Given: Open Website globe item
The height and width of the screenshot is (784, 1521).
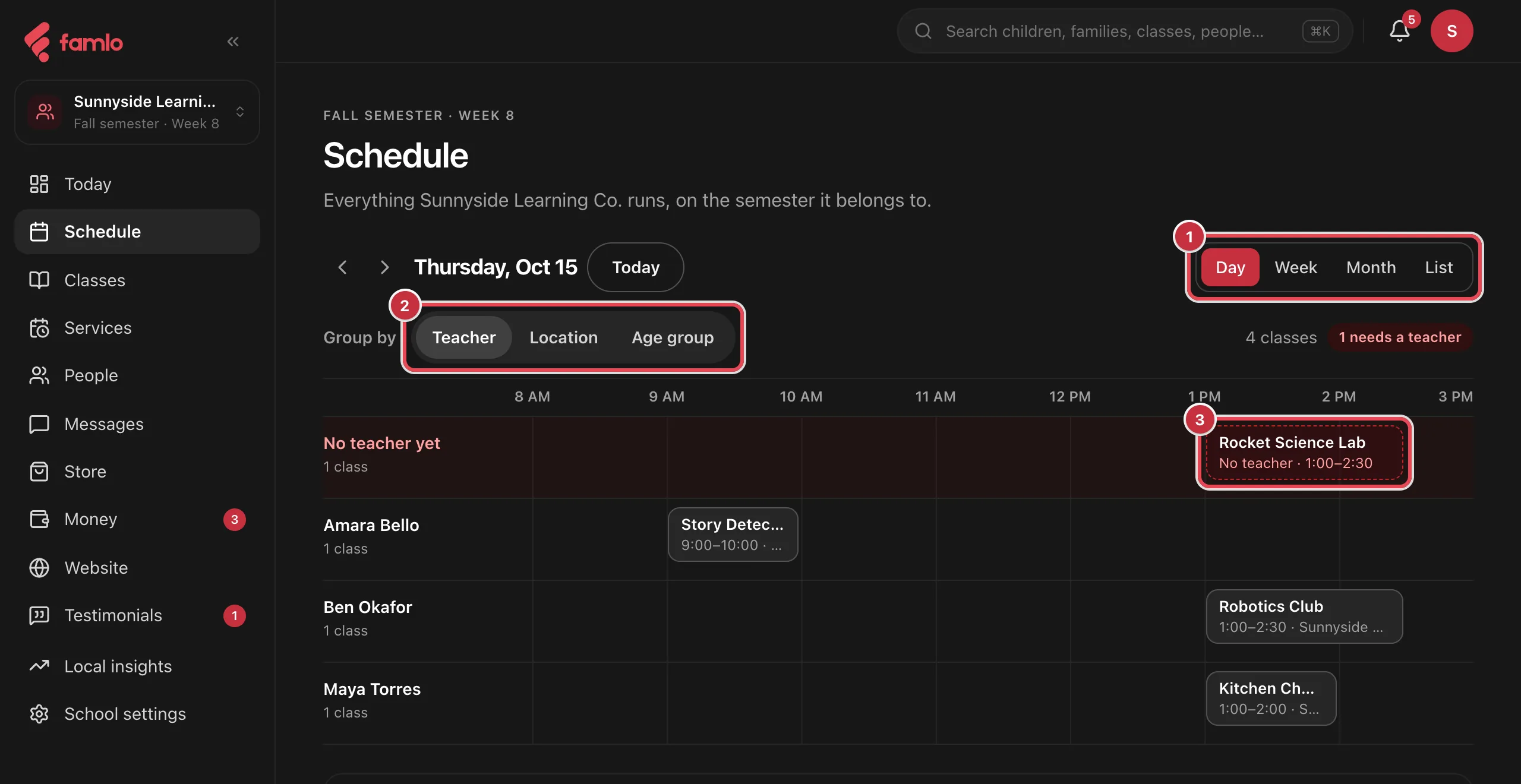Looking at the screenshot, I should click(x=137, y=568).
